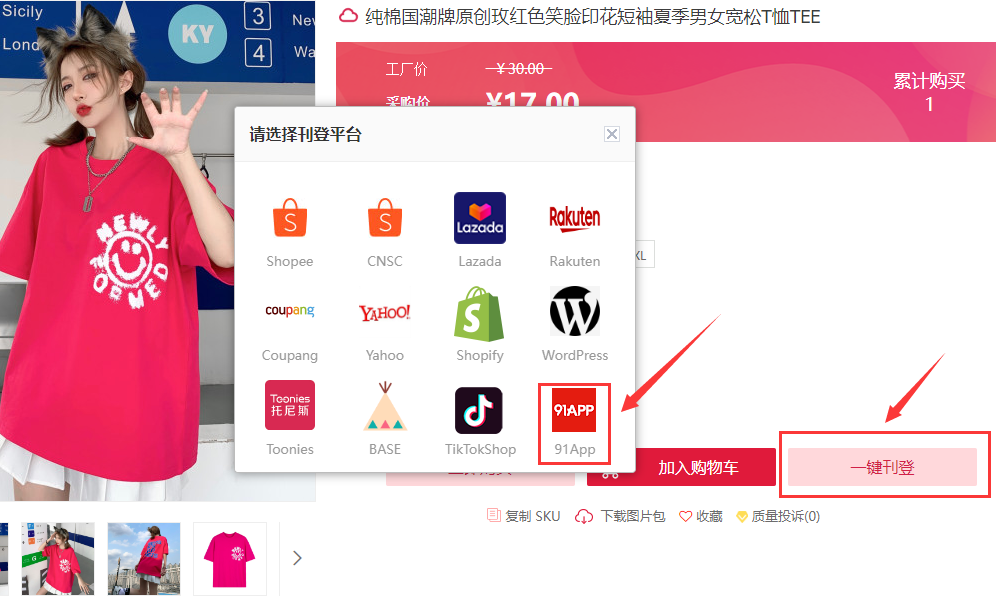Image resolution: width=1001 pixels, height=603 pixels.
Task: Click the 收藏 favorite link
Action: coord(700,516)
